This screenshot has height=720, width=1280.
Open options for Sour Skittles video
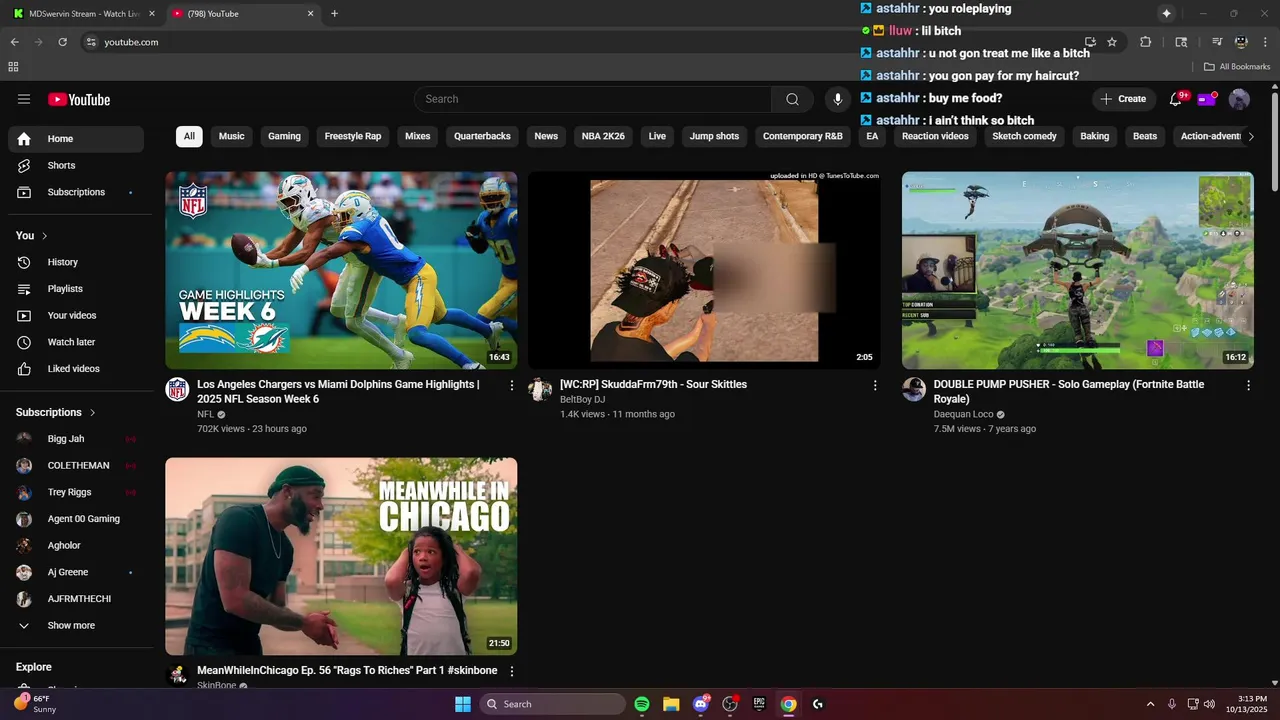[875, 385]
